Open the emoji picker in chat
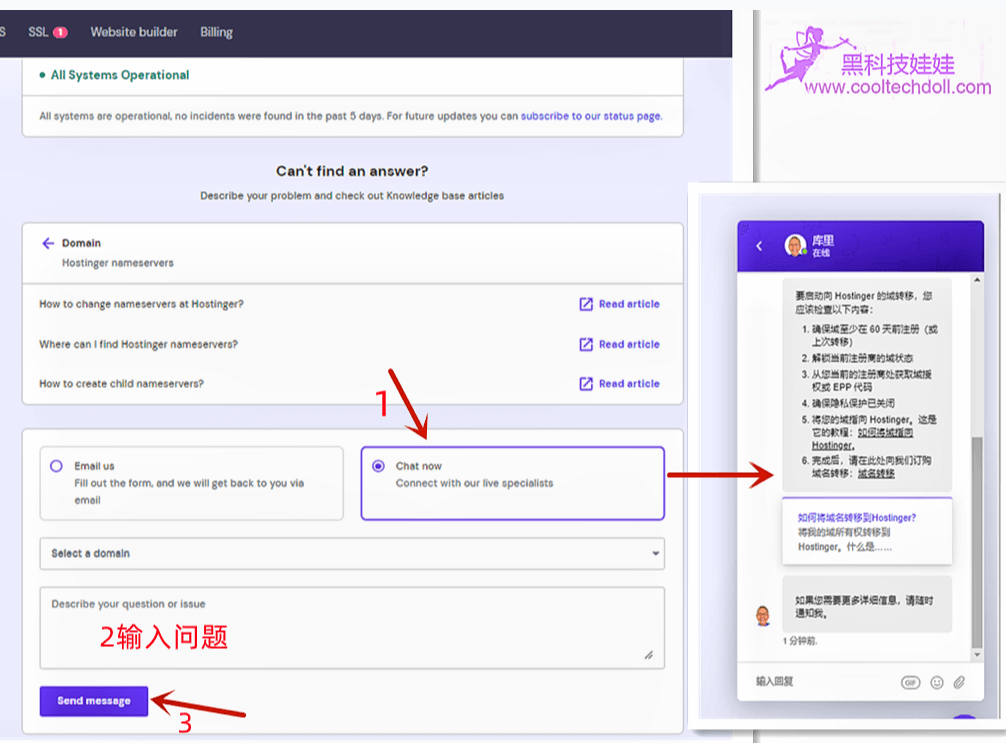Screen dimensions: 1006x743 click(937, 682)
